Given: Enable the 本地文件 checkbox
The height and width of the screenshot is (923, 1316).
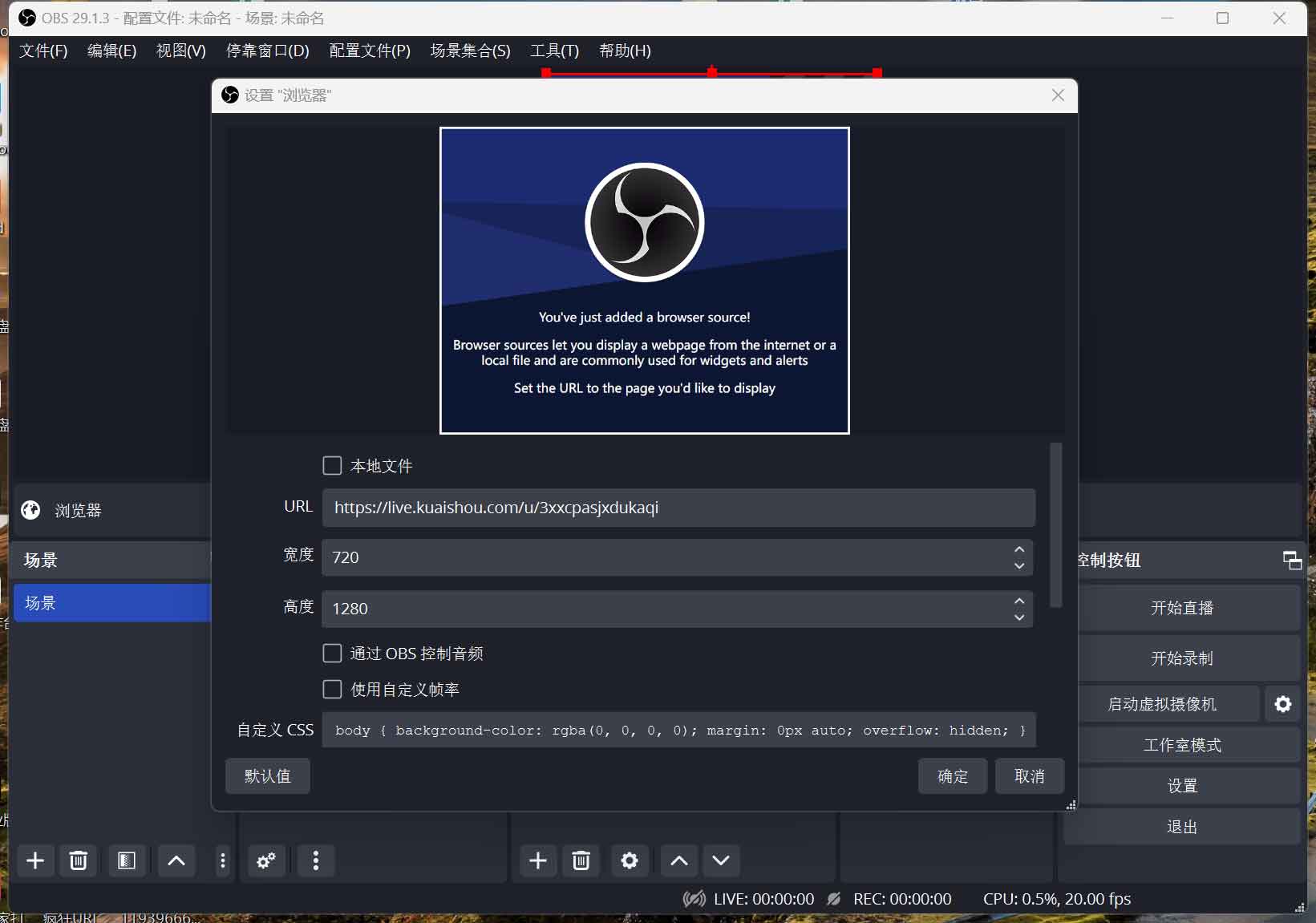Looking at the screenshot, I should (x=332, y=466).
